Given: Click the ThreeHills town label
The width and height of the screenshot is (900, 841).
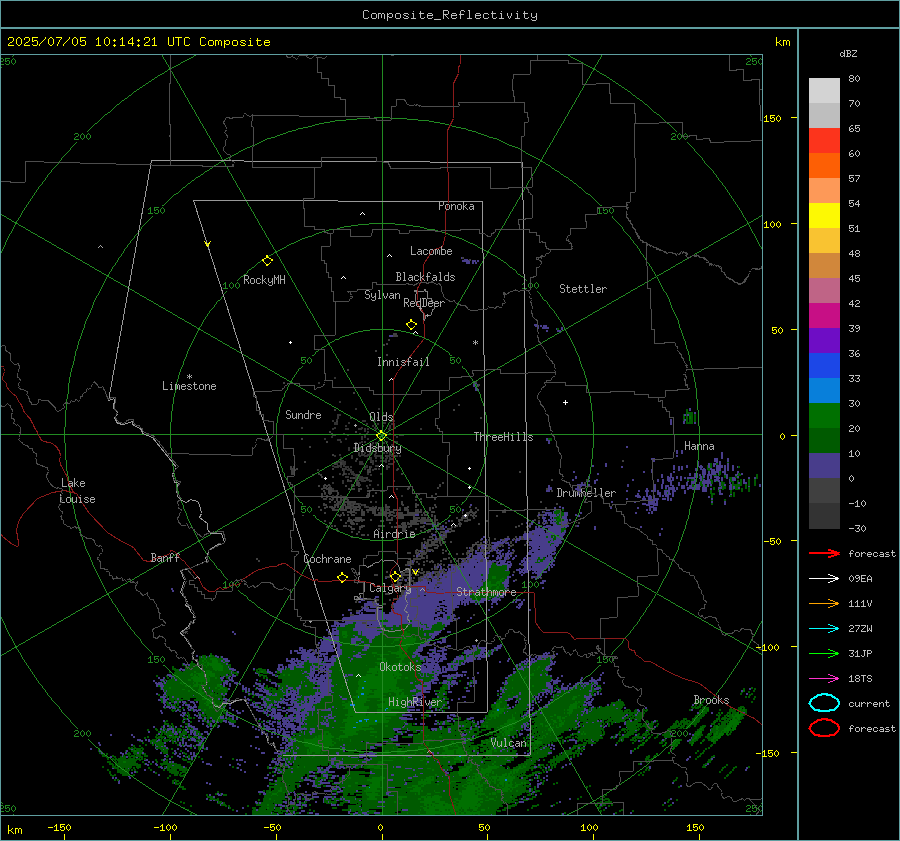Looking at the screenshot, I should coord(503,437).
